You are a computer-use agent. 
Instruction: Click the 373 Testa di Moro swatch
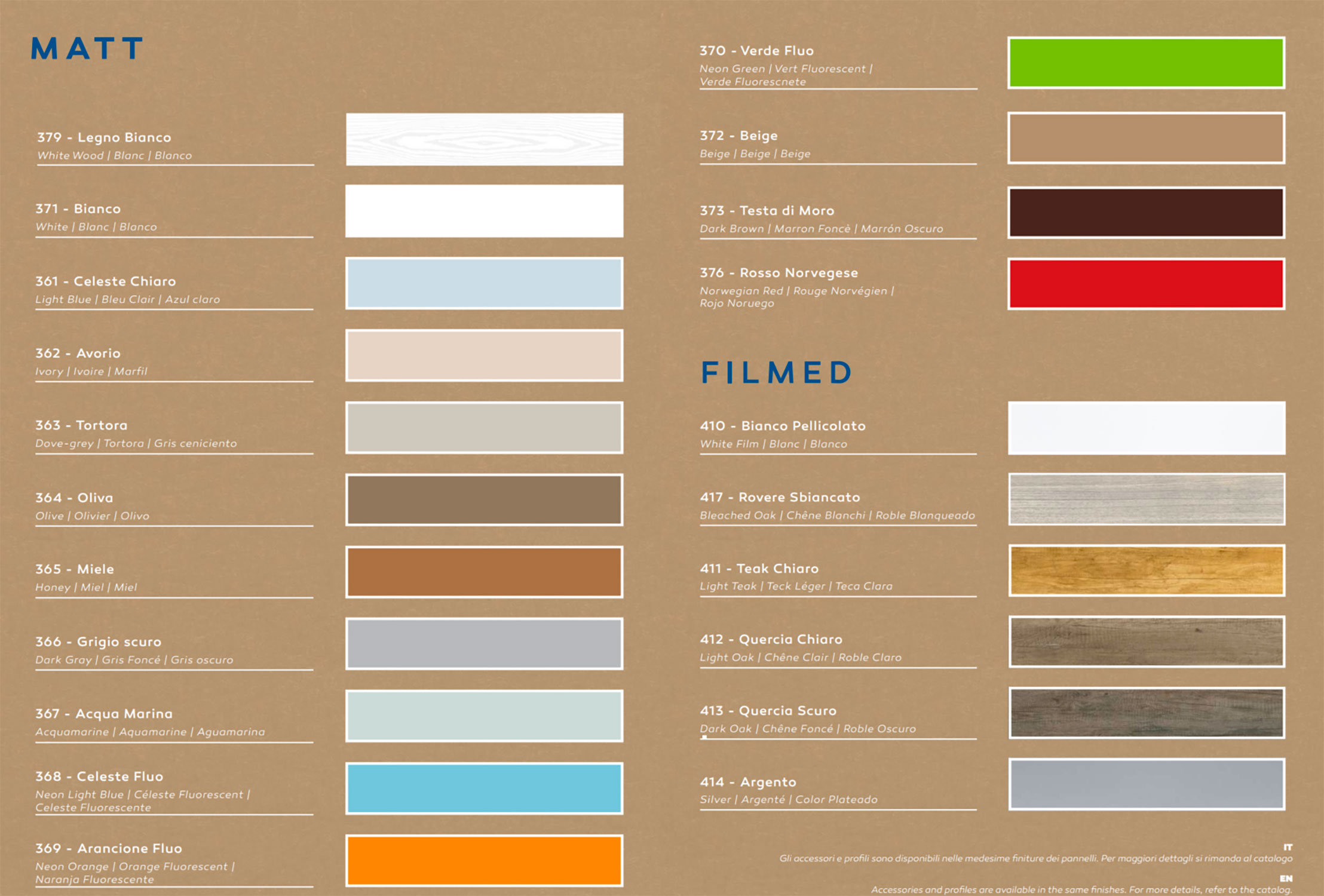tap(1147, 213)
